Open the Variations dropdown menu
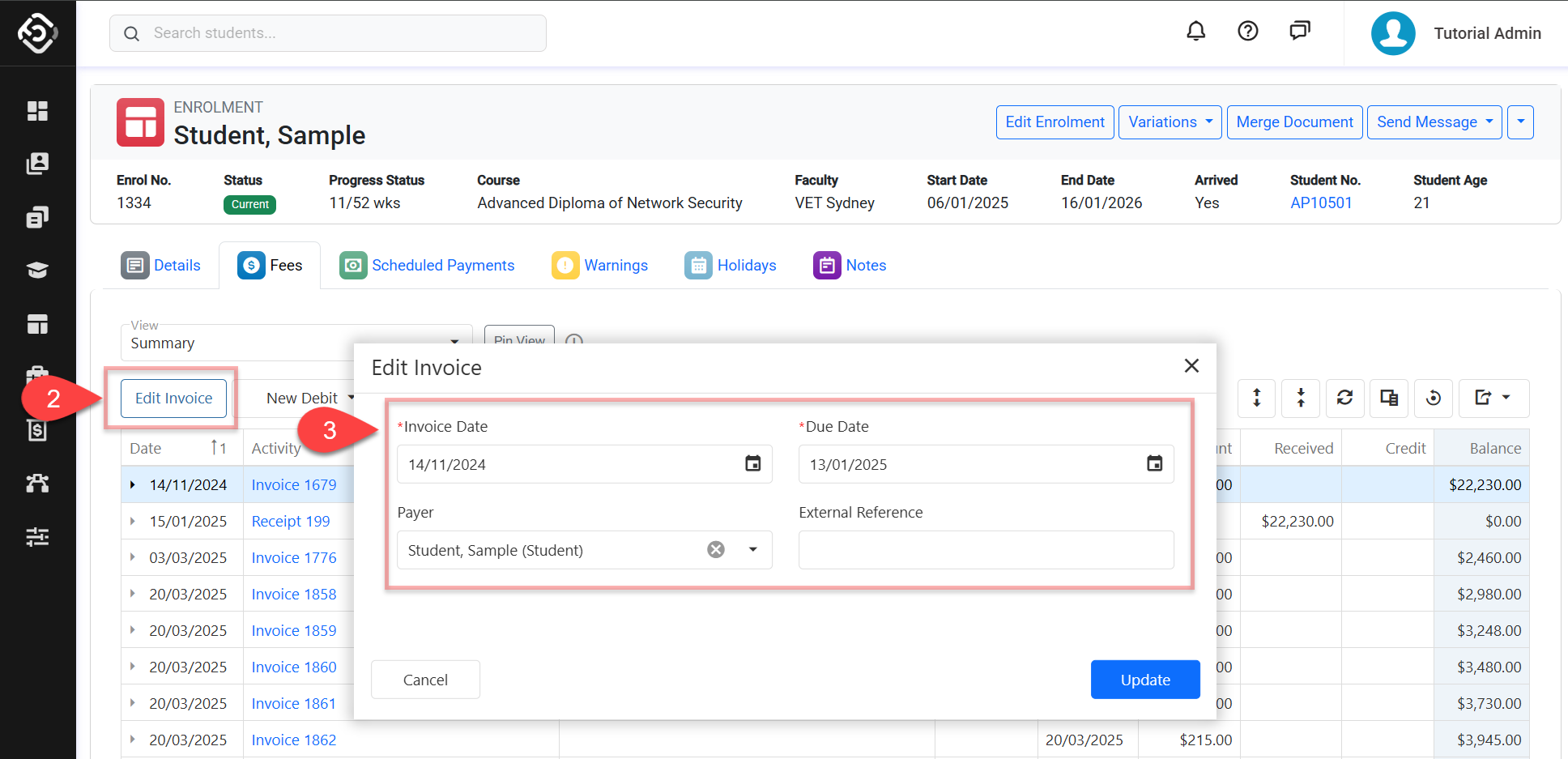The height and width of the screenshot is (759, 1568). point(1170,122)
